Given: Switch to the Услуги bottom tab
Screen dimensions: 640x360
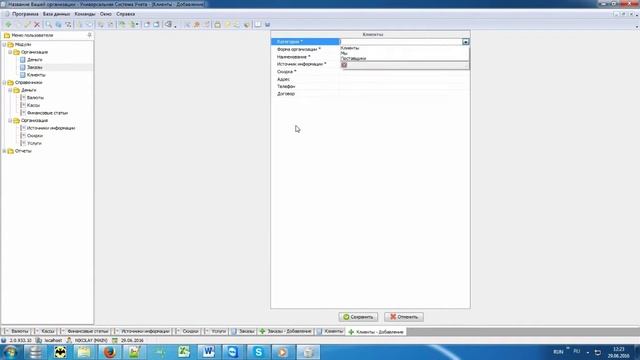Looking at the screenshot, I should [215, 331].
